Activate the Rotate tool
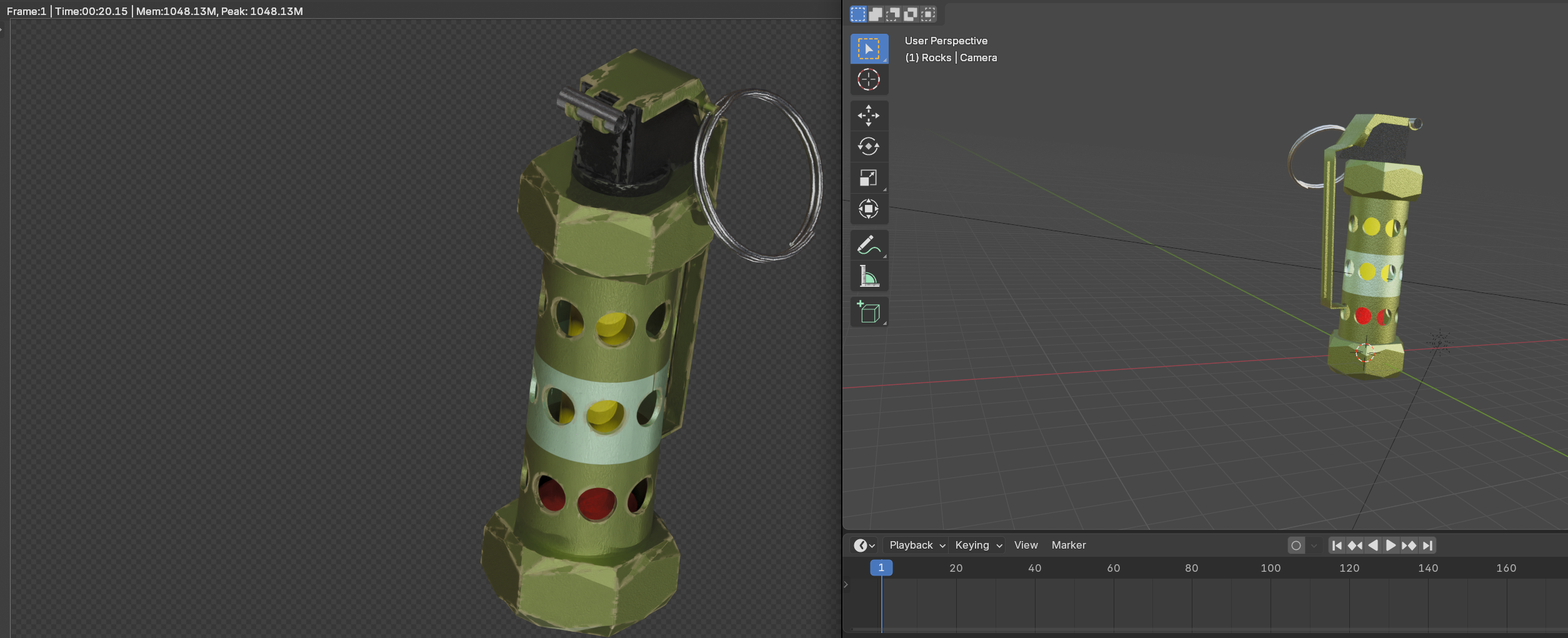 [x=868, y=147]
